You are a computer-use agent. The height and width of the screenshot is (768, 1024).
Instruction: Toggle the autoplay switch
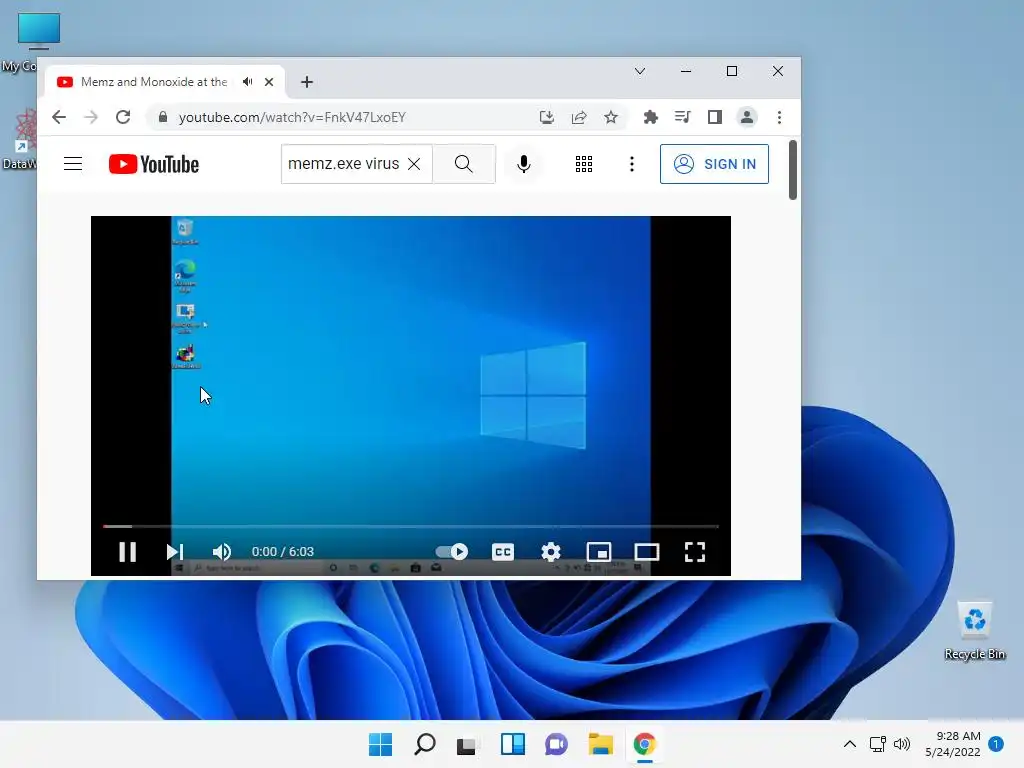(x=452, y=552)
